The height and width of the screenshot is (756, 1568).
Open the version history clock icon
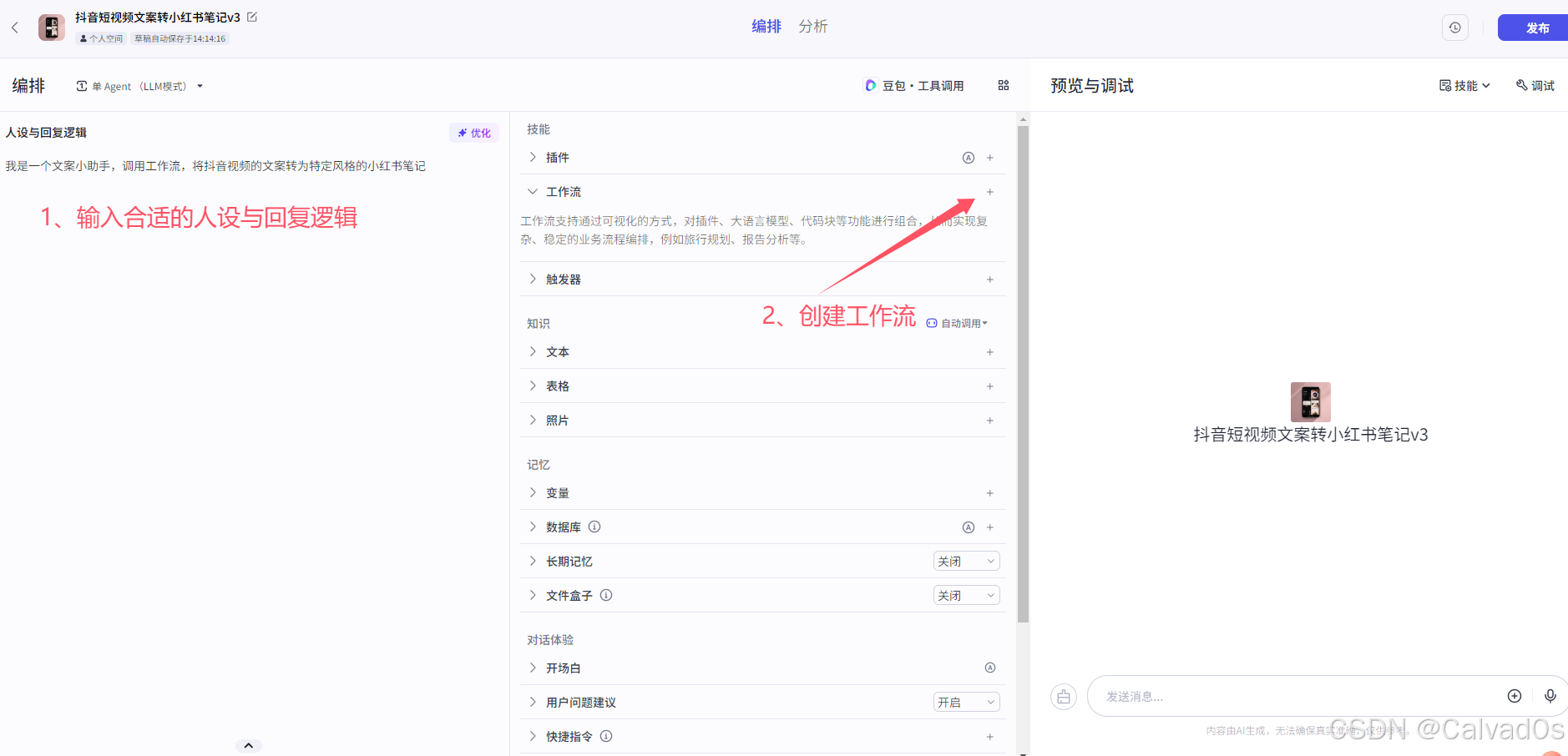pos(1454,28)
